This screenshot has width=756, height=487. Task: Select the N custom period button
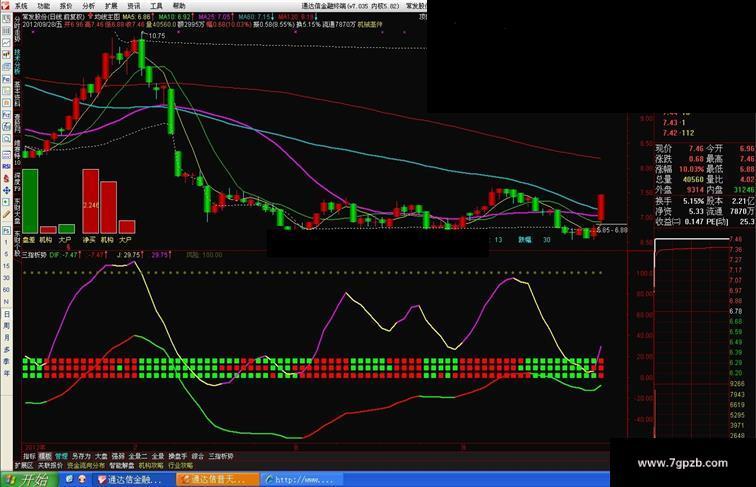click(x=6, y=302)
